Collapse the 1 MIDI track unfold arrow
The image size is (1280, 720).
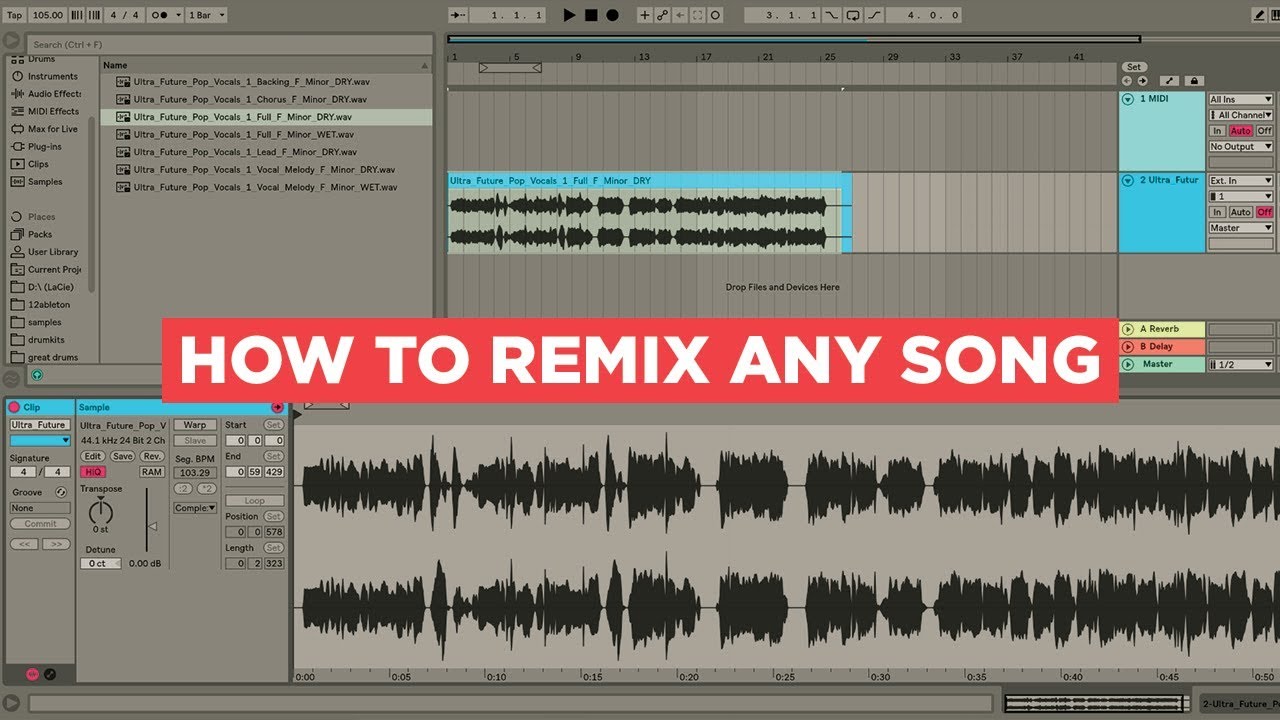coord(1128,99)
